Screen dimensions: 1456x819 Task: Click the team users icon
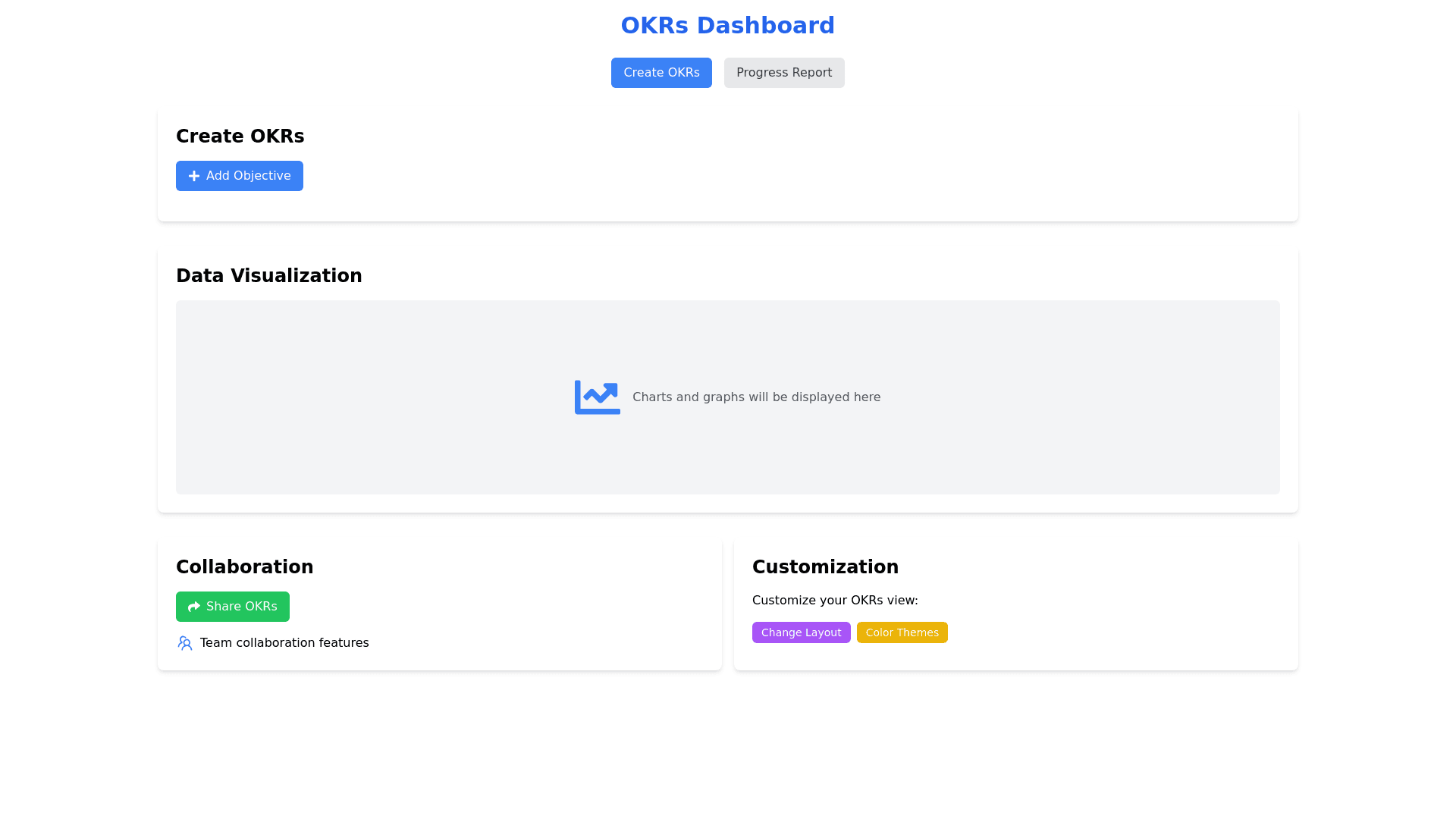[x=185, y=643]
